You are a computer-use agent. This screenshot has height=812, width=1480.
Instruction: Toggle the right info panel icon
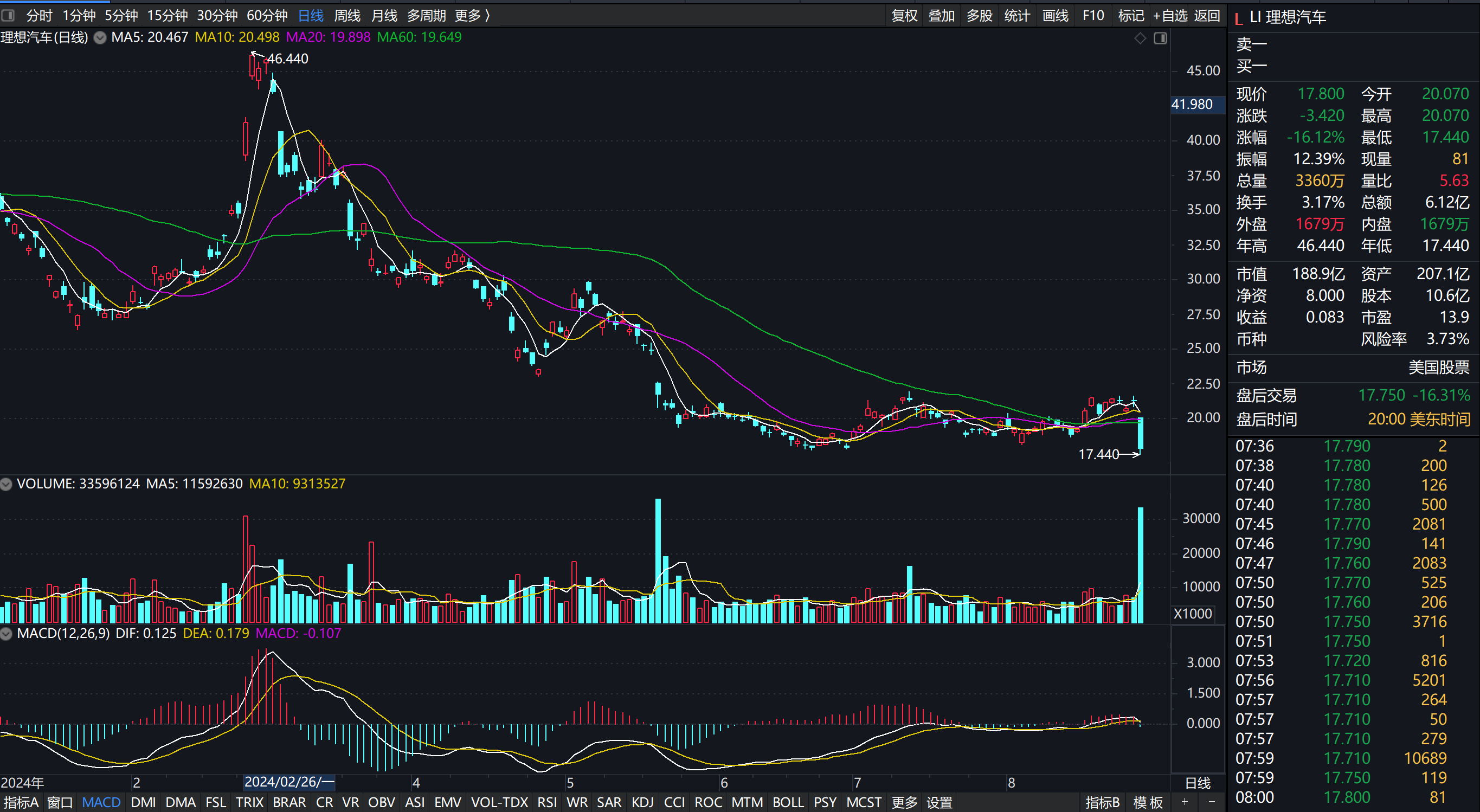tap(1160, 38)
